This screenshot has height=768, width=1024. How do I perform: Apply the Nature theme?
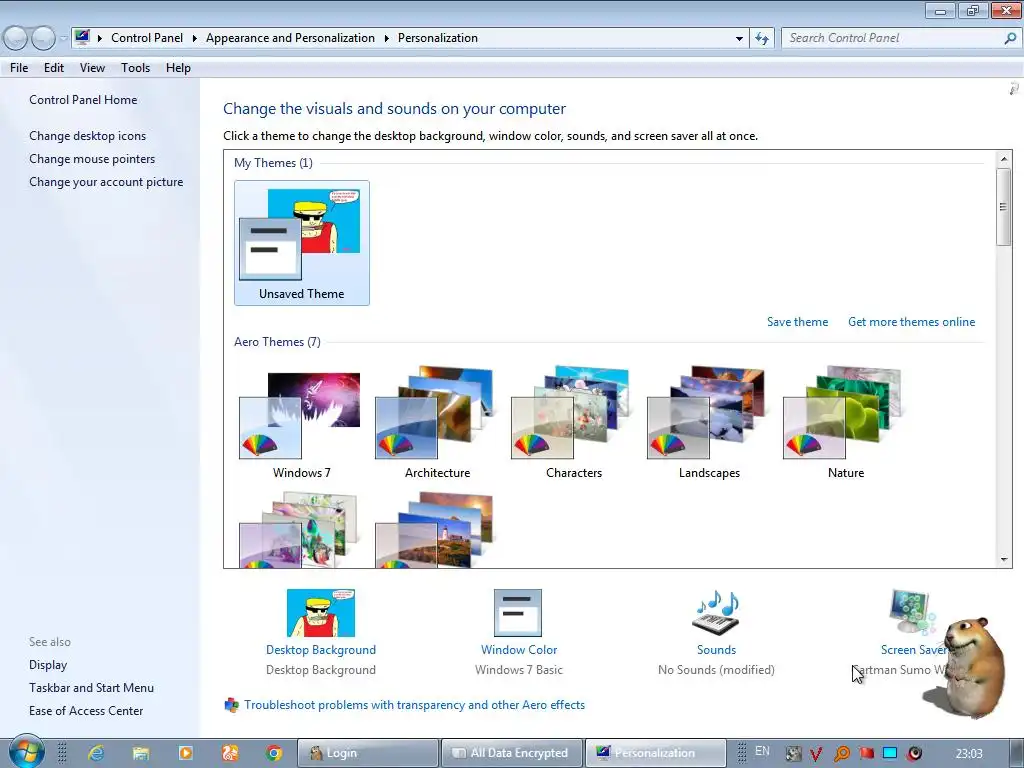[x=846, y=423]
